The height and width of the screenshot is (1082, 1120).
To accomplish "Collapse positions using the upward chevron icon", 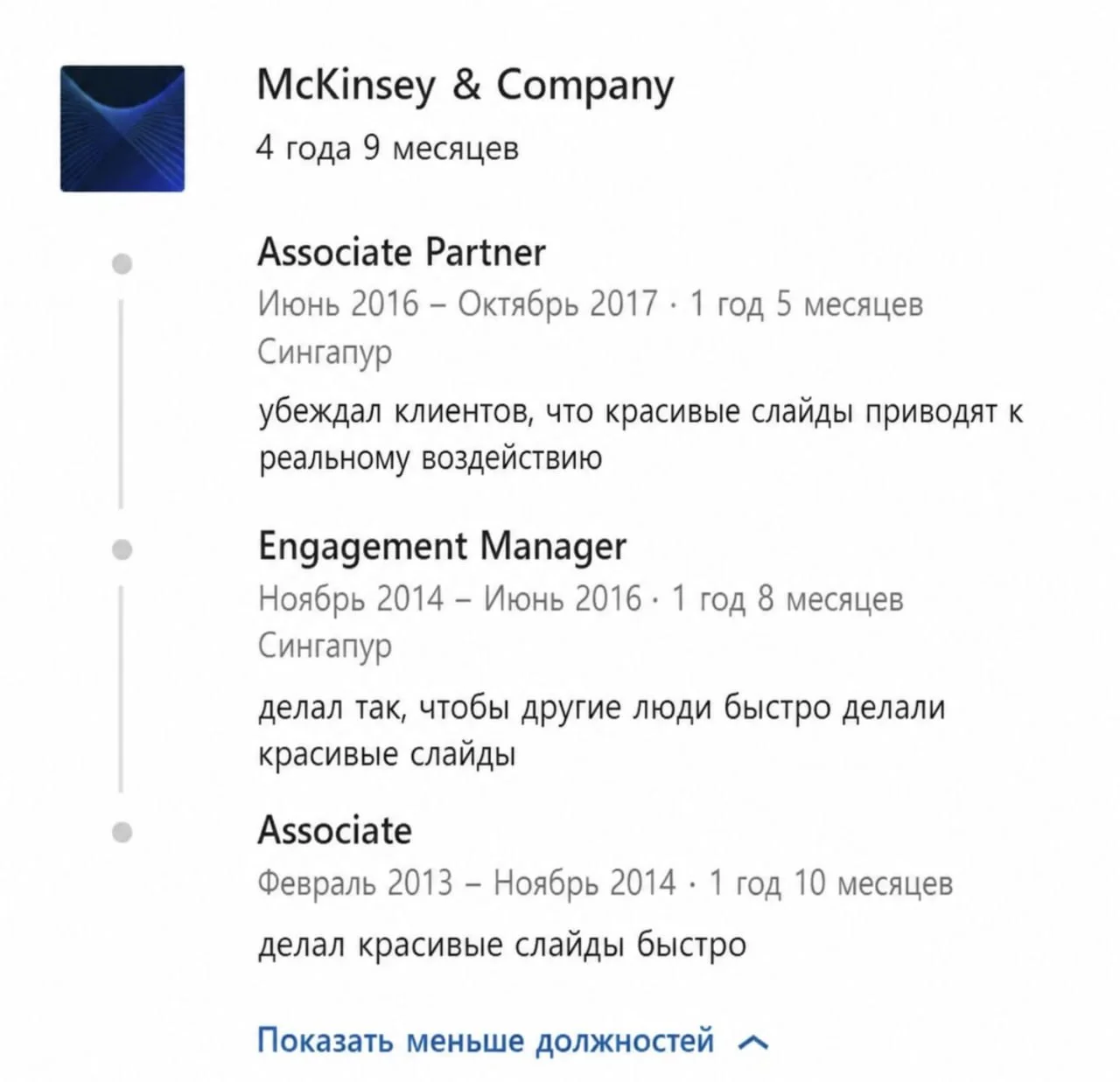I will (753, 1042).
